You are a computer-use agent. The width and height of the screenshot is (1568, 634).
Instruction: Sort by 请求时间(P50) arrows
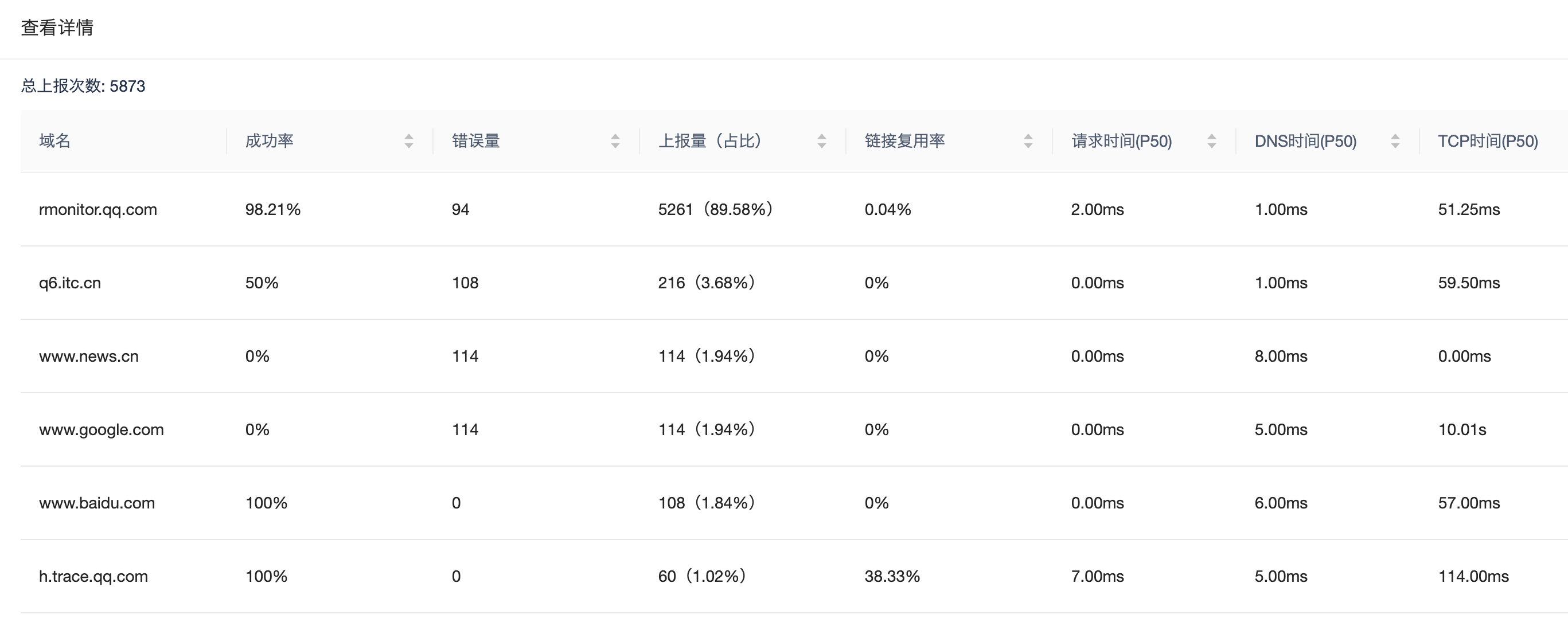click(x=1211, y=141)
